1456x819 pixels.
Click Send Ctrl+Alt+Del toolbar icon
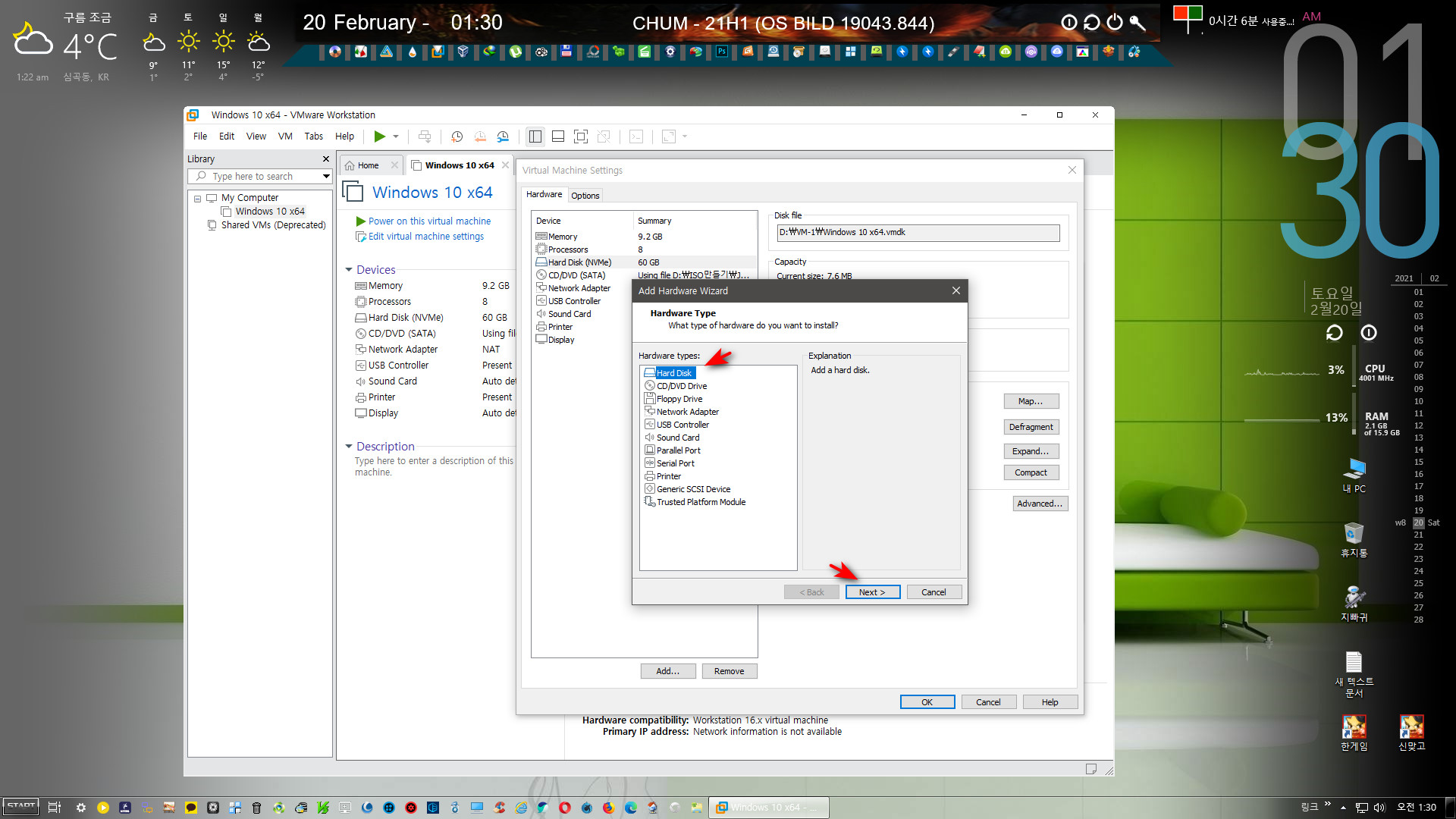coord(425,136)
